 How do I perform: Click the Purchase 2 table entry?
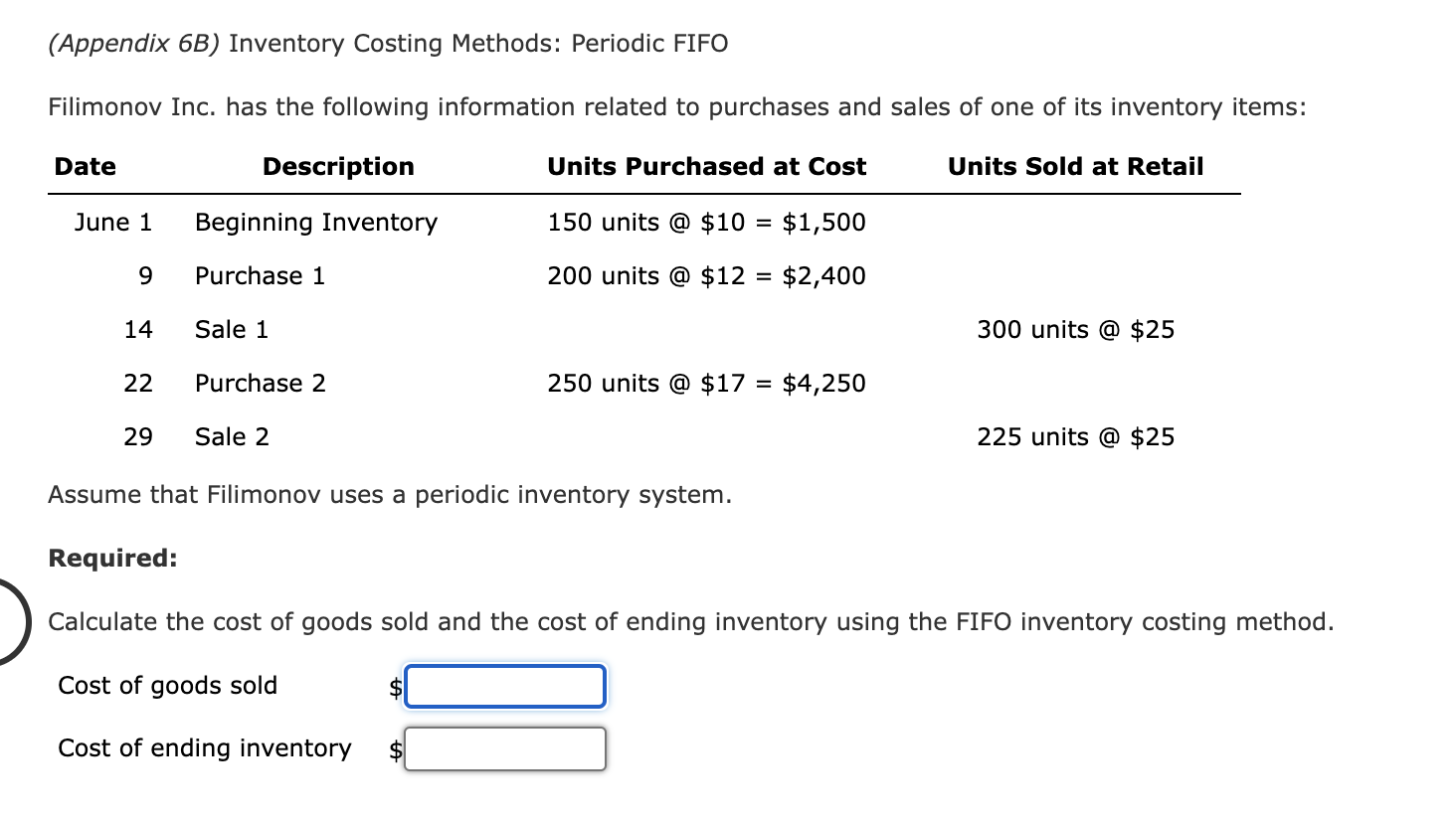[x=260, y=383]
